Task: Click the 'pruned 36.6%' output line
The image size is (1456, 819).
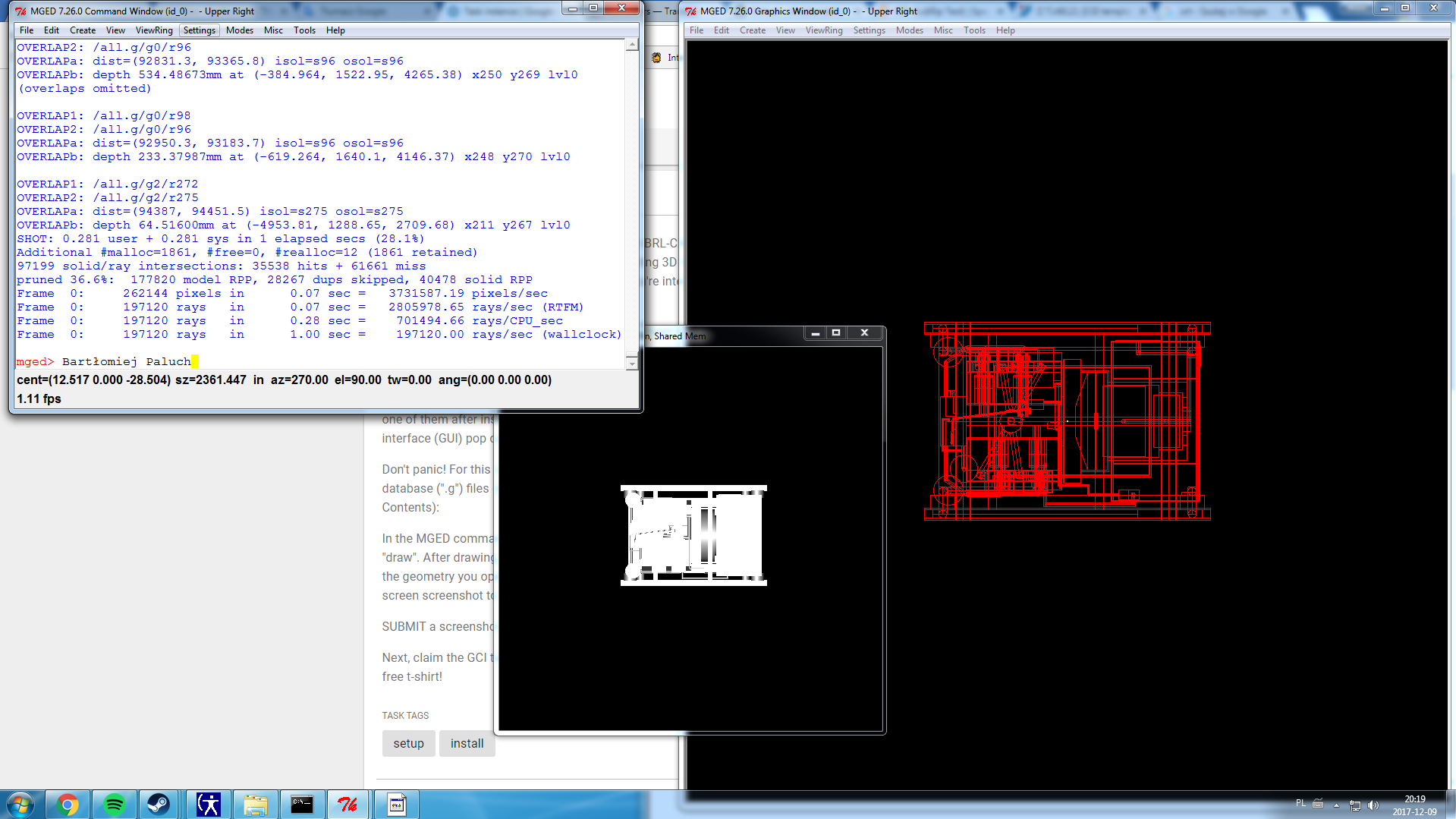Action: tap(275, 280)
